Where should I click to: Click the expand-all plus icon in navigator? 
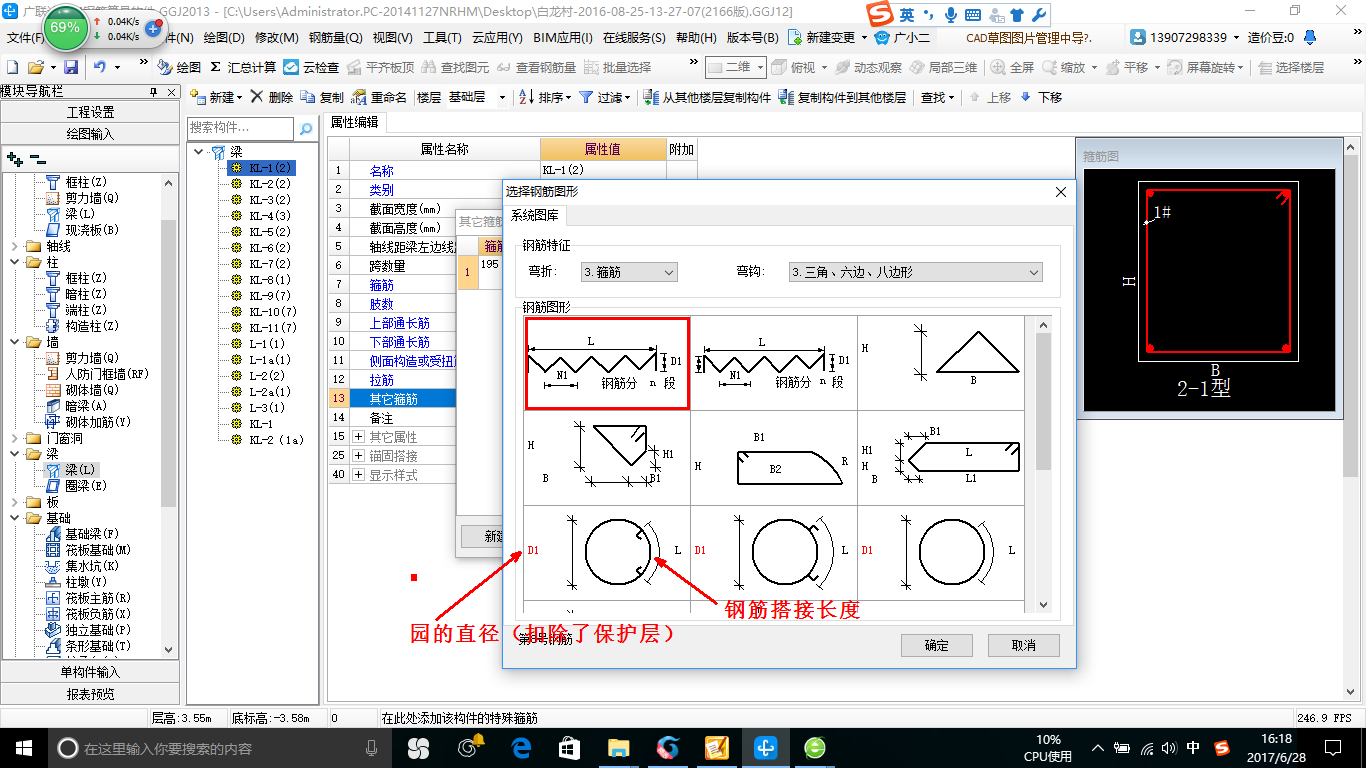click(x=14, y=158)
